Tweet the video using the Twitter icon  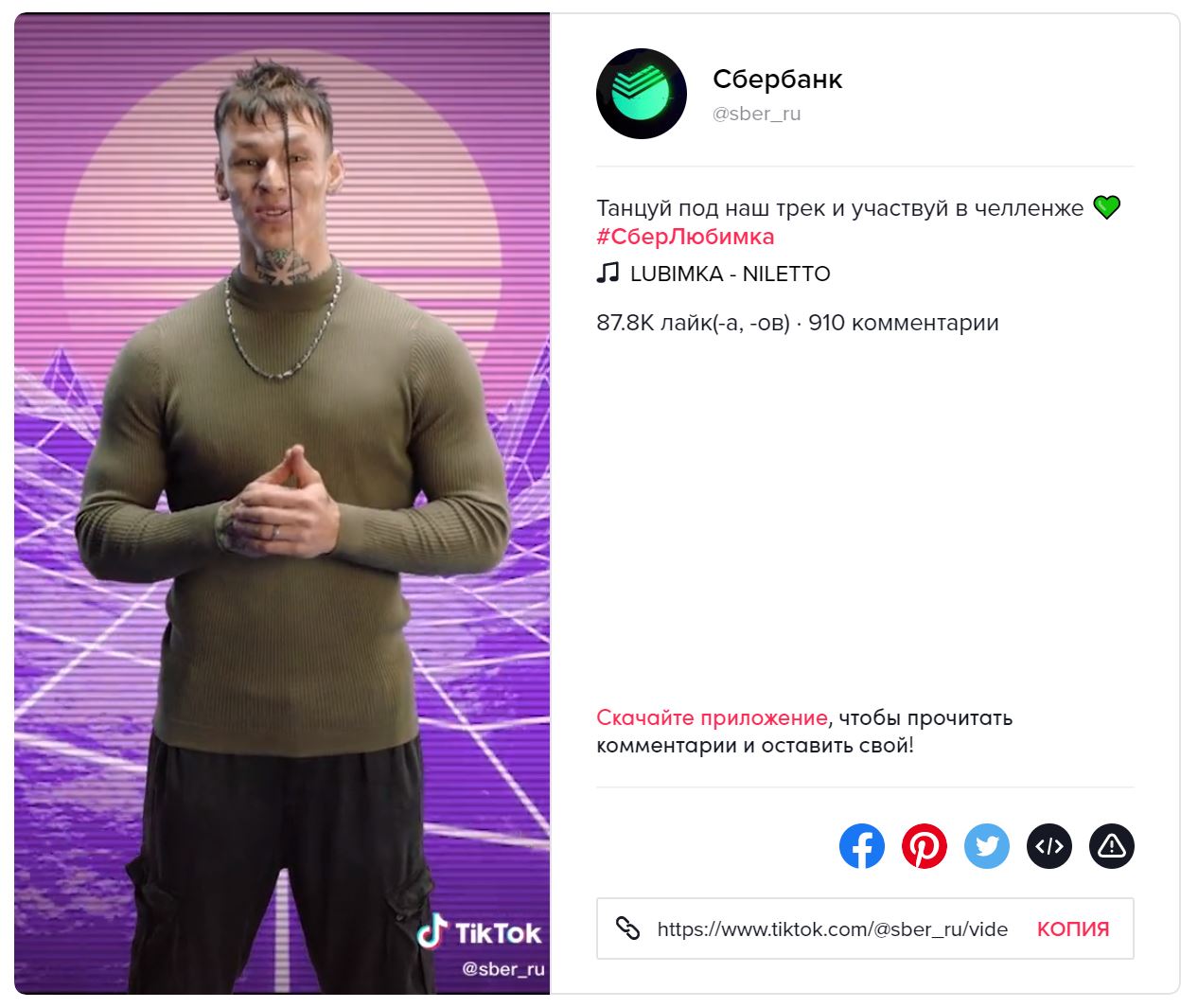point(986,845)
